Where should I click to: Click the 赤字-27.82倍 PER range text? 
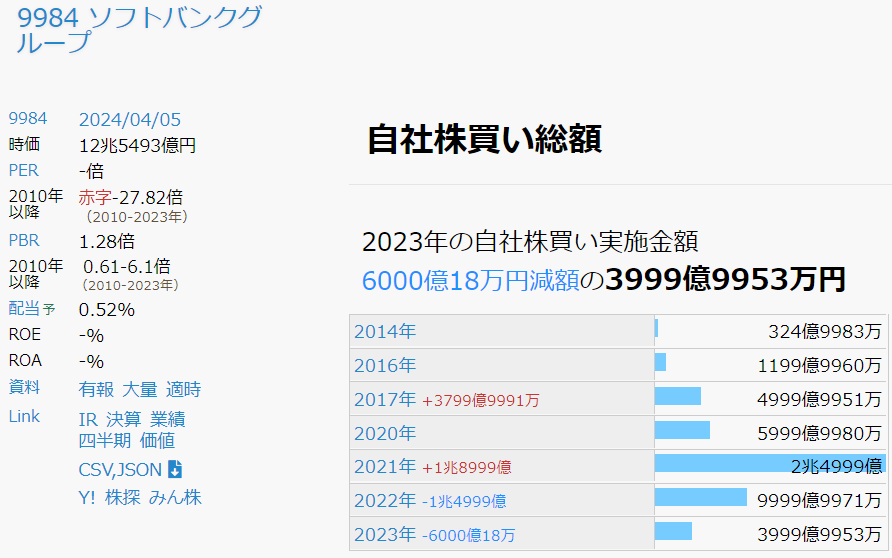[131, 197]
